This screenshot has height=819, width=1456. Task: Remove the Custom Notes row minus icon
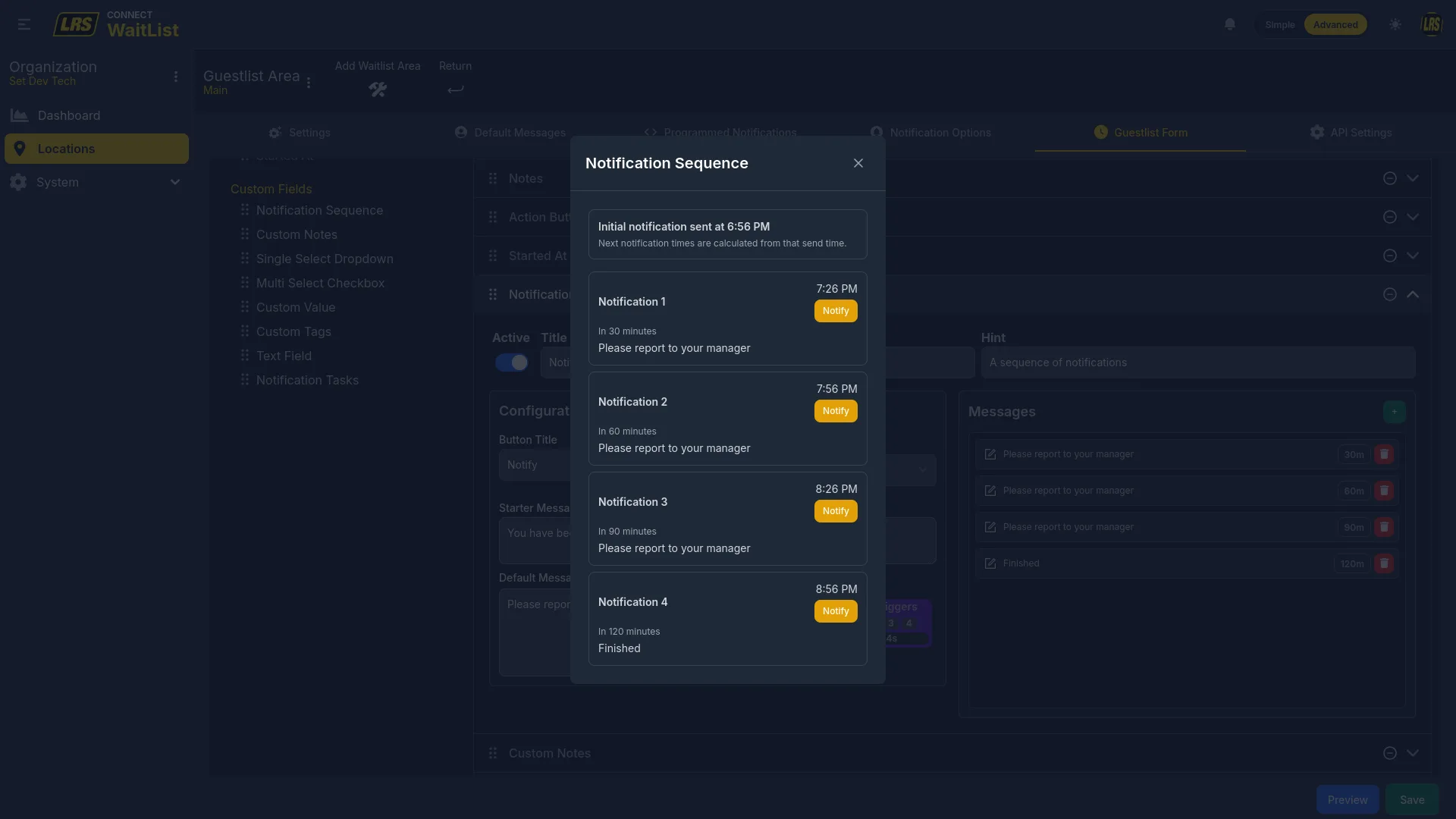click(x=1390, y=753)
